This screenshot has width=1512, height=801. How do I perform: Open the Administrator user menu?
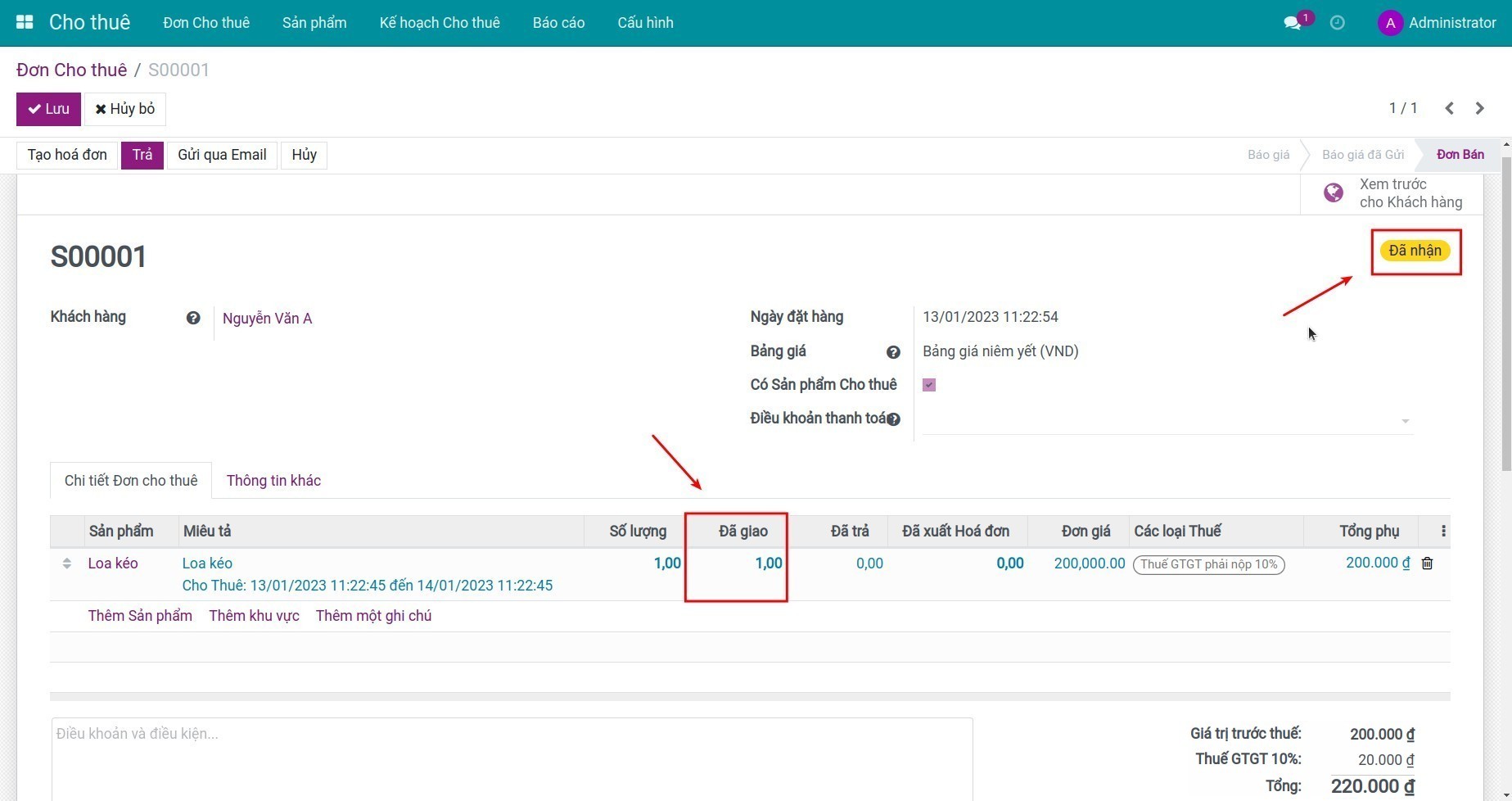(x=1437, y=23)
